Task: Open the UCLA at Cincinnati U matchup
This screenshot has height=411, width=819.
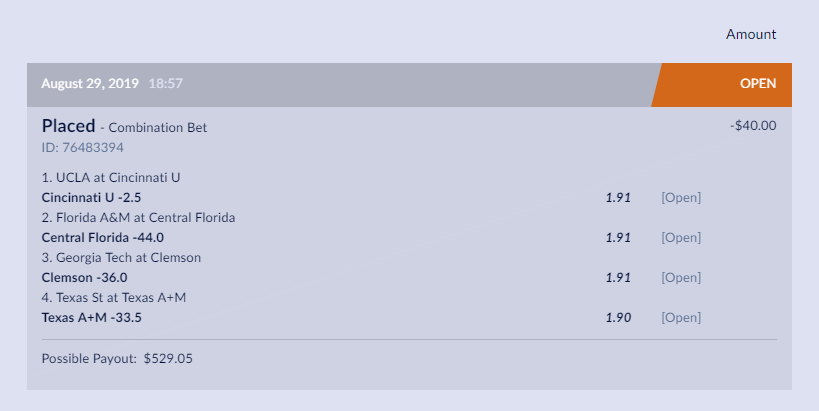Action: click(110, 177)
